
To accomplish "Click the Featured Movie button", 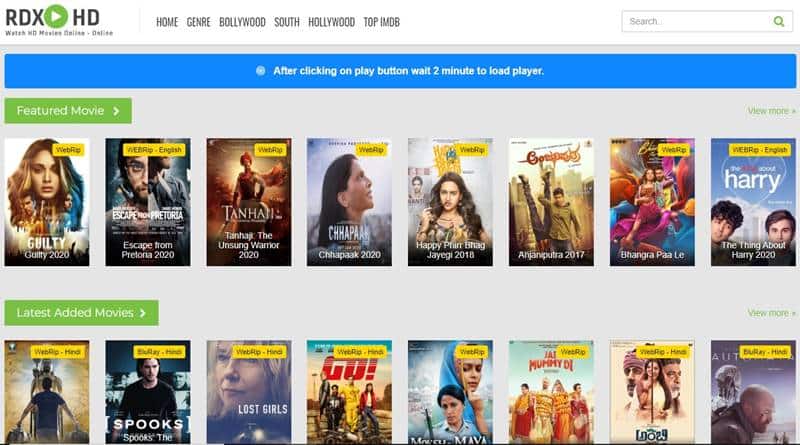I will 68,111.
